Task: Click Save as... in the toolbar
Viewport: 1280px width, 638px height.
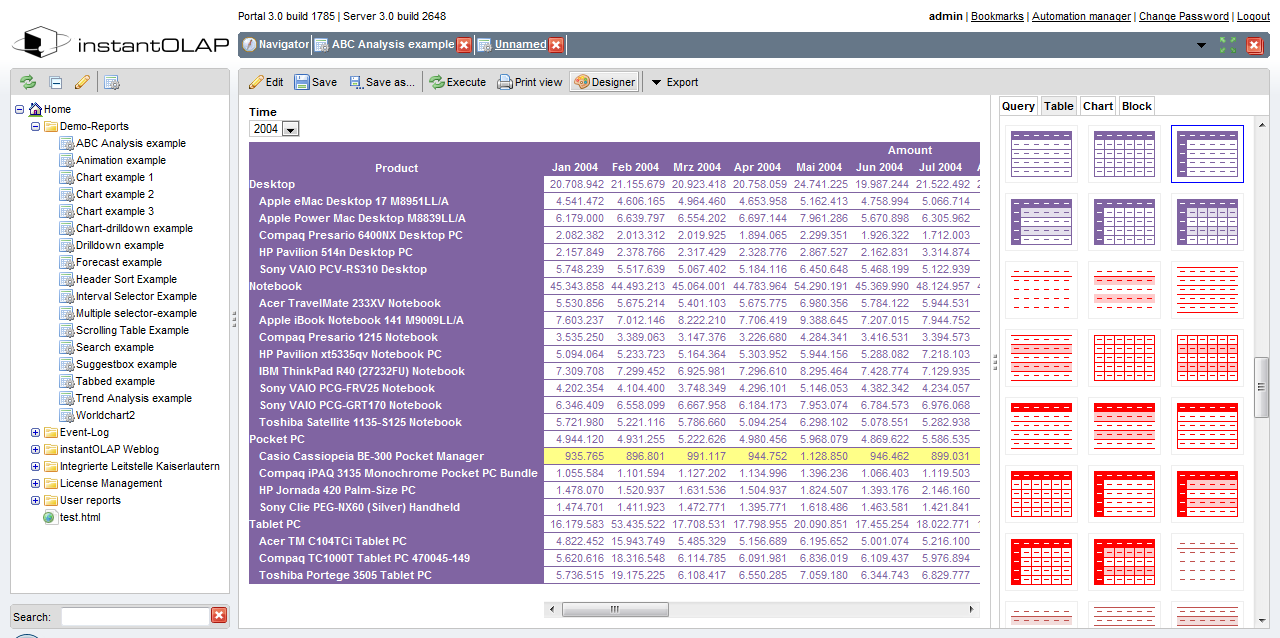Action: 381,82
